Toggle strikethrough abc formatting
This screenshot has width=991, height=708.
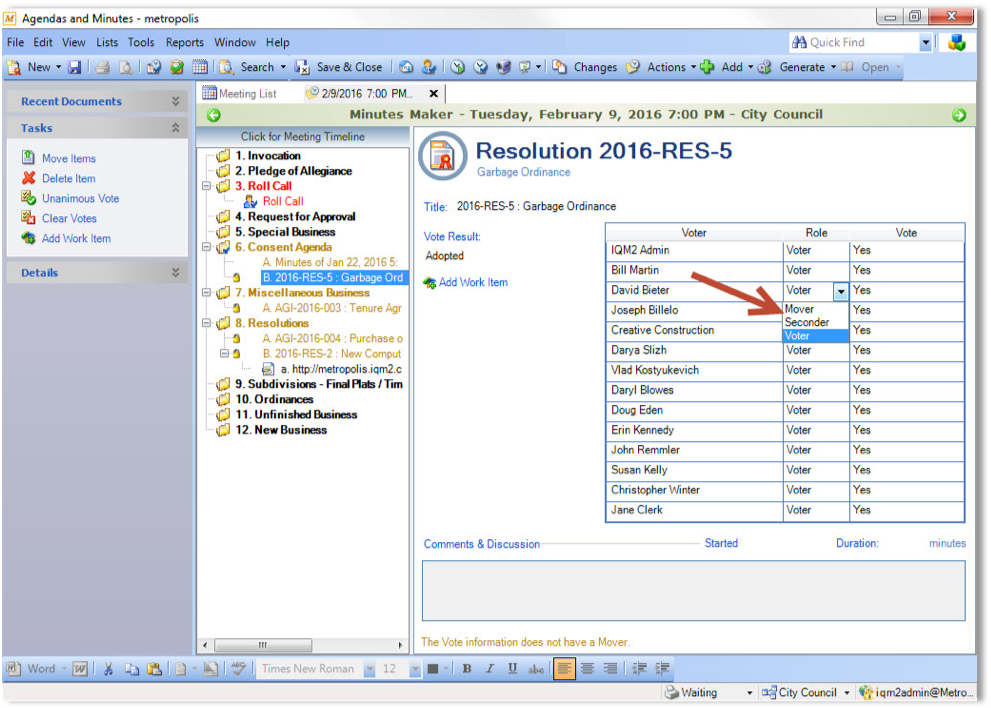click(x=536, y=669)
